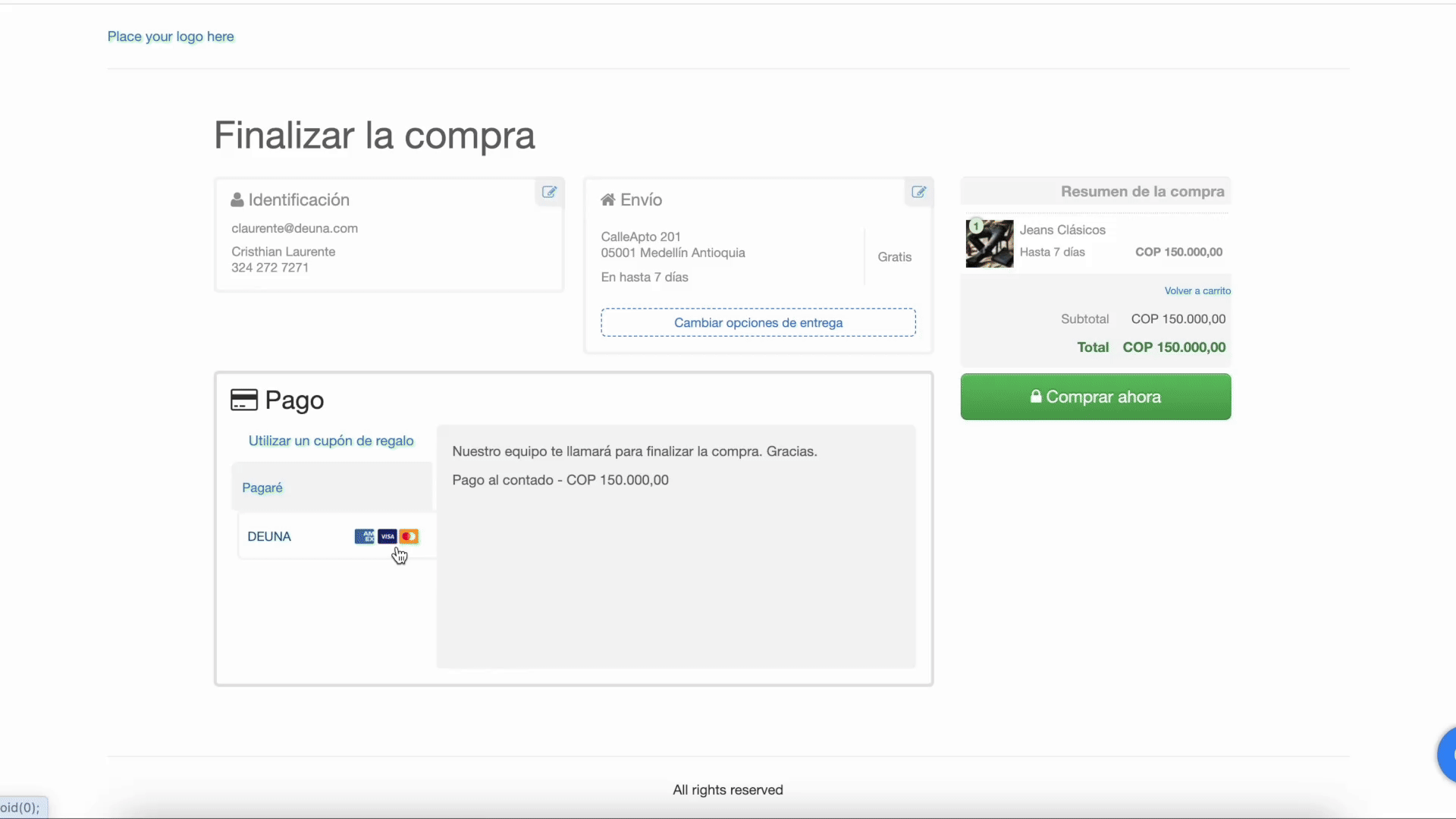Click the edit icon in the Identificación box
The image size is (1456, 819).
(x=549, y=193)
